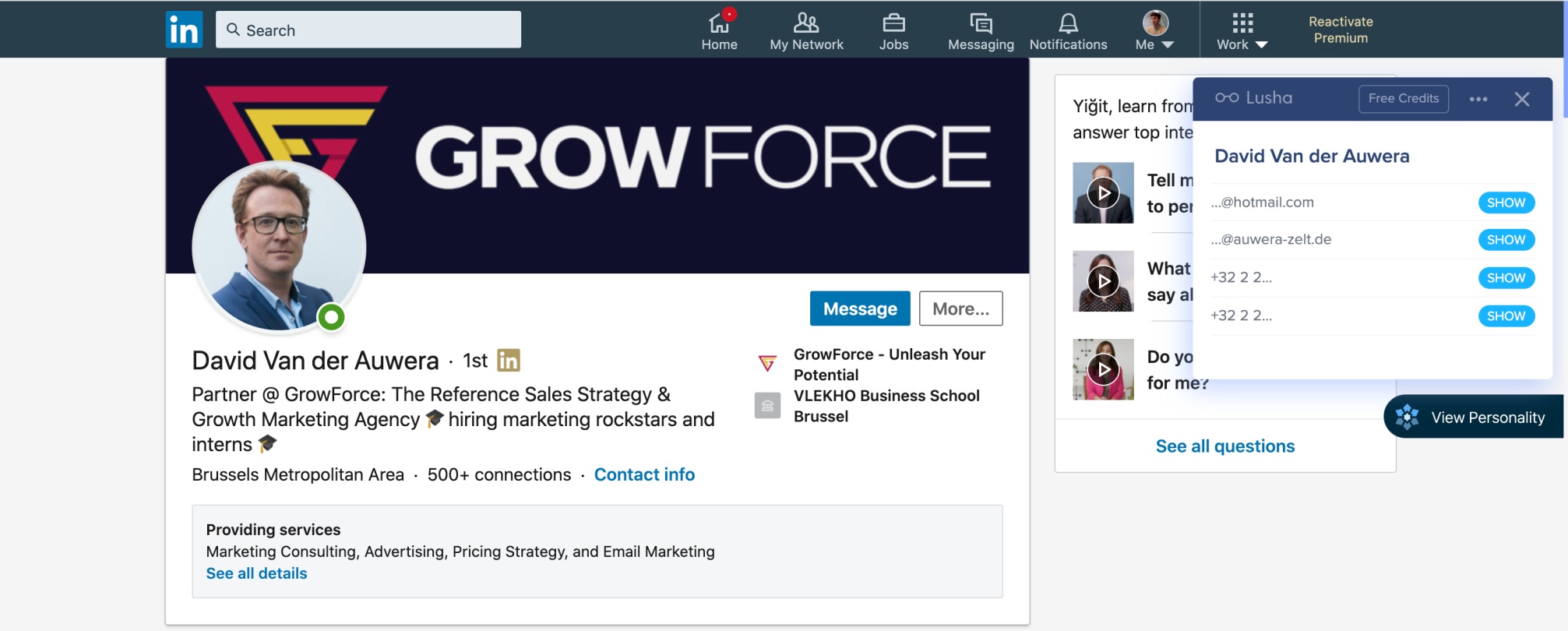
Task: Click the VLEKHO school building icon
Action: click(x=767, y=405)
